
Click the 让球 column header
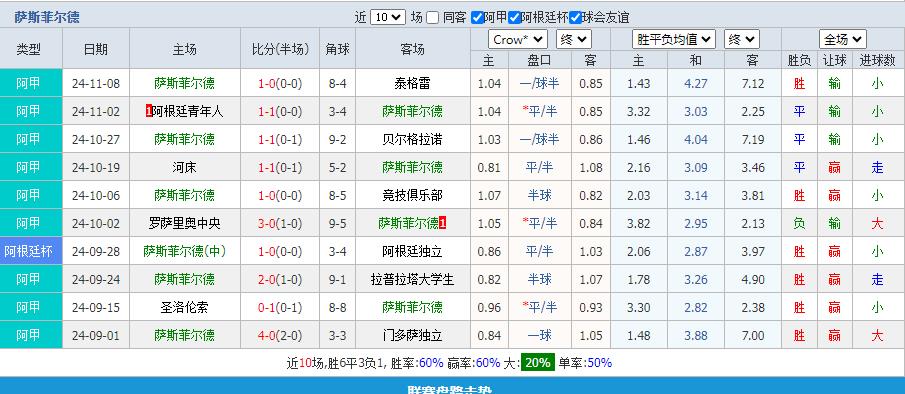(x=835, y=60)
